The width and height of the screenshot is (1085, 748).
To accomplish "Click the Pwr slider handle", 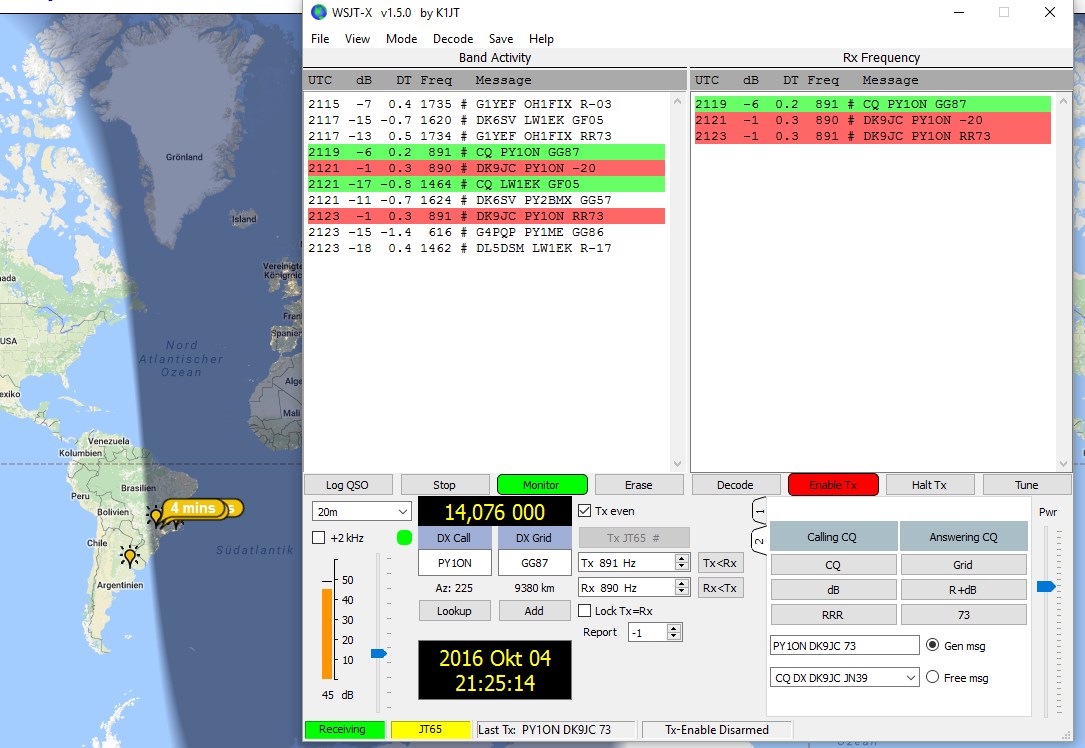I will coord(1046,586).
